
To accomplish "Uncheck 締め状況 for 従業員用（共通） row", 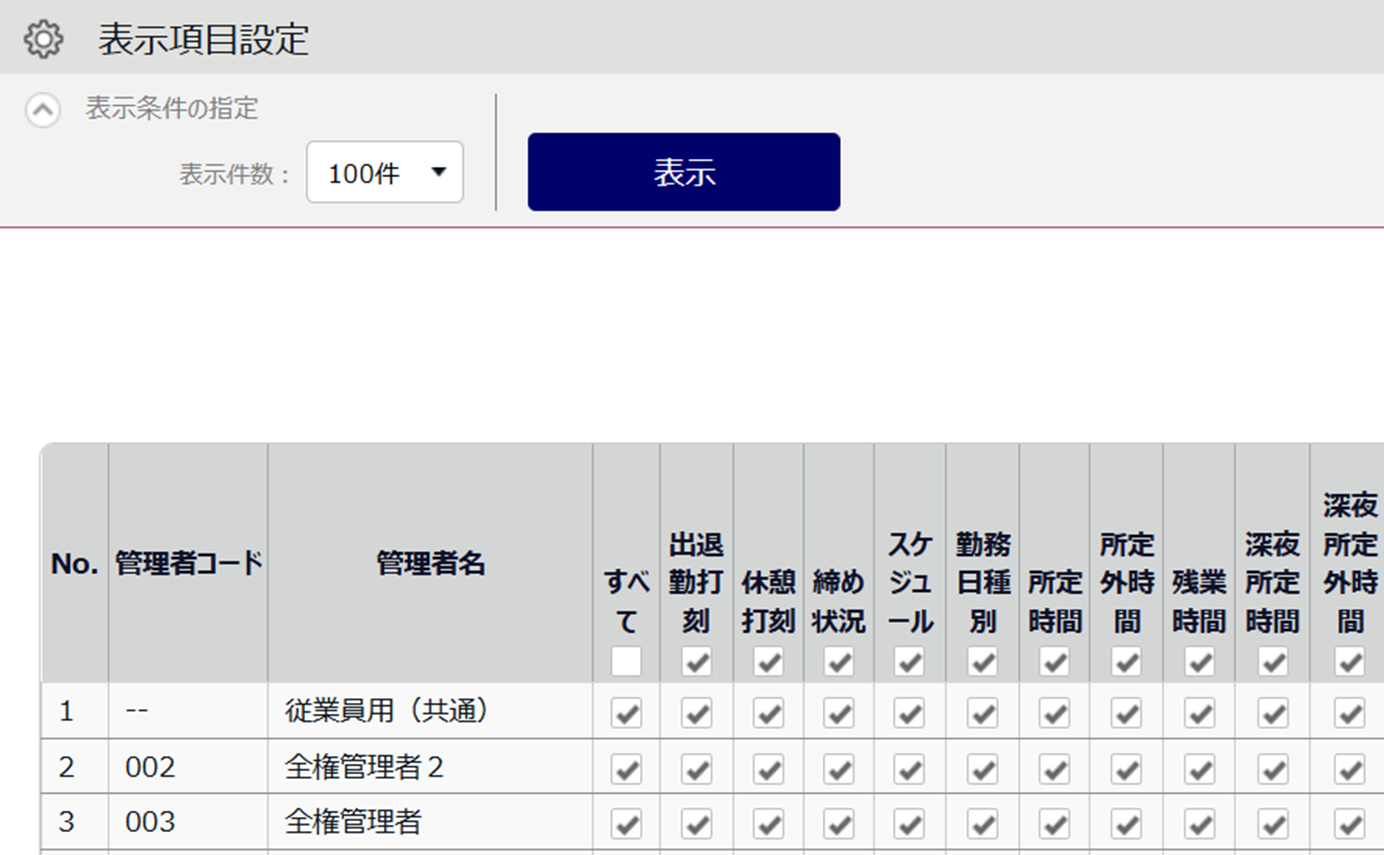I will (x=838, y=713).
